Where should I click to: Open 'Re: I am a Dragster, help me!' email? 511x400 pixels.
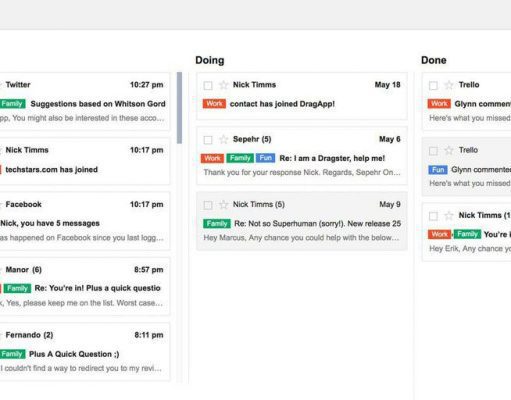332,158
